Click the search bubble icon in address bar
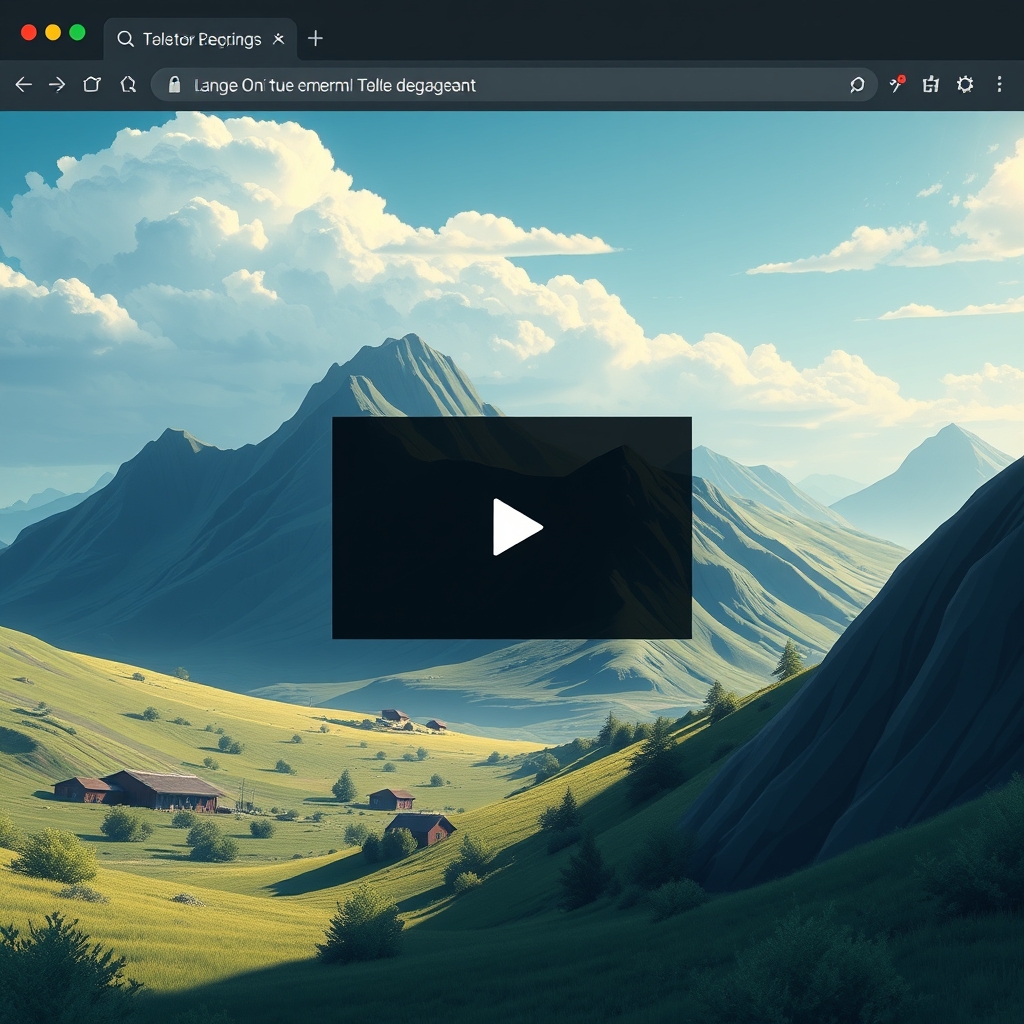Viewport: 1024px width, 1024px height. 857,85
